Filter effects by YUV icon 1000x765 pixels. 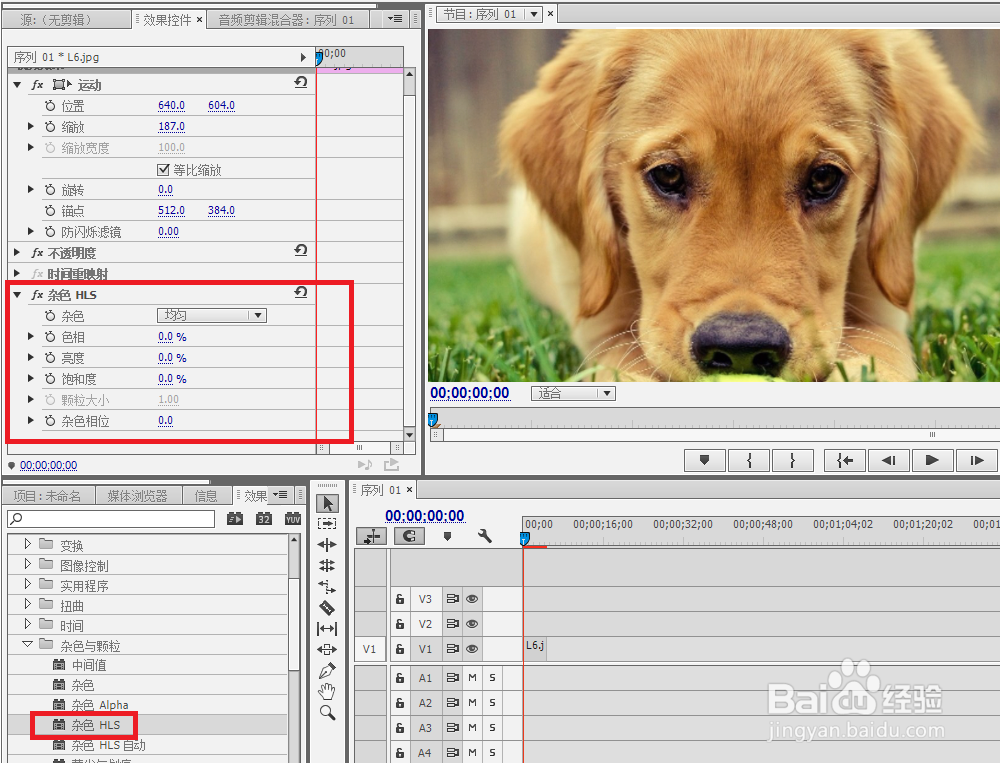(293, 519)
